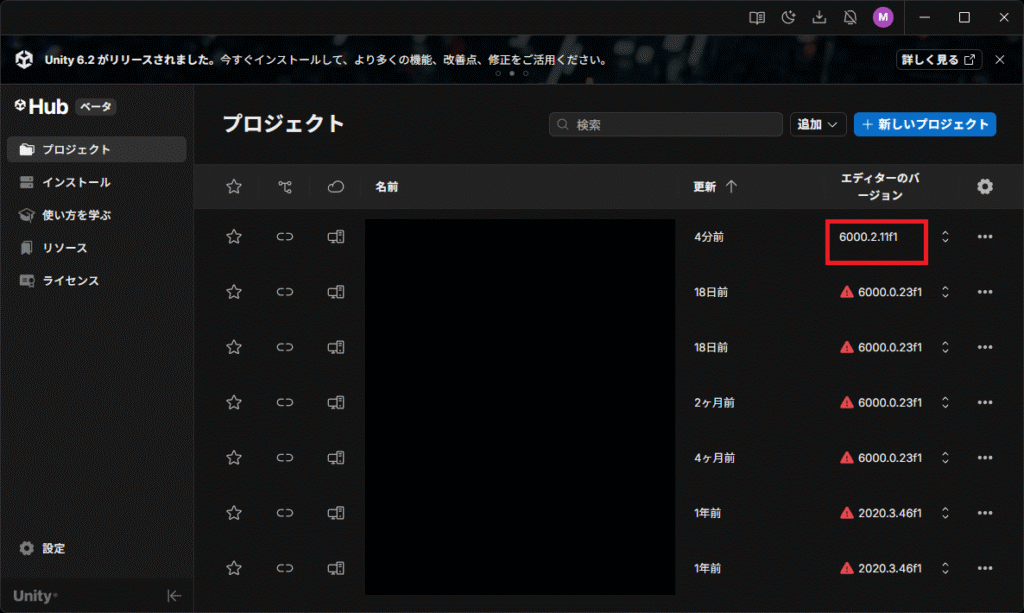The width and height of the screenshot is (1024, 613).
Task: Toggle dark mode moon icon in title bar
Action: (x=789, y=17)
